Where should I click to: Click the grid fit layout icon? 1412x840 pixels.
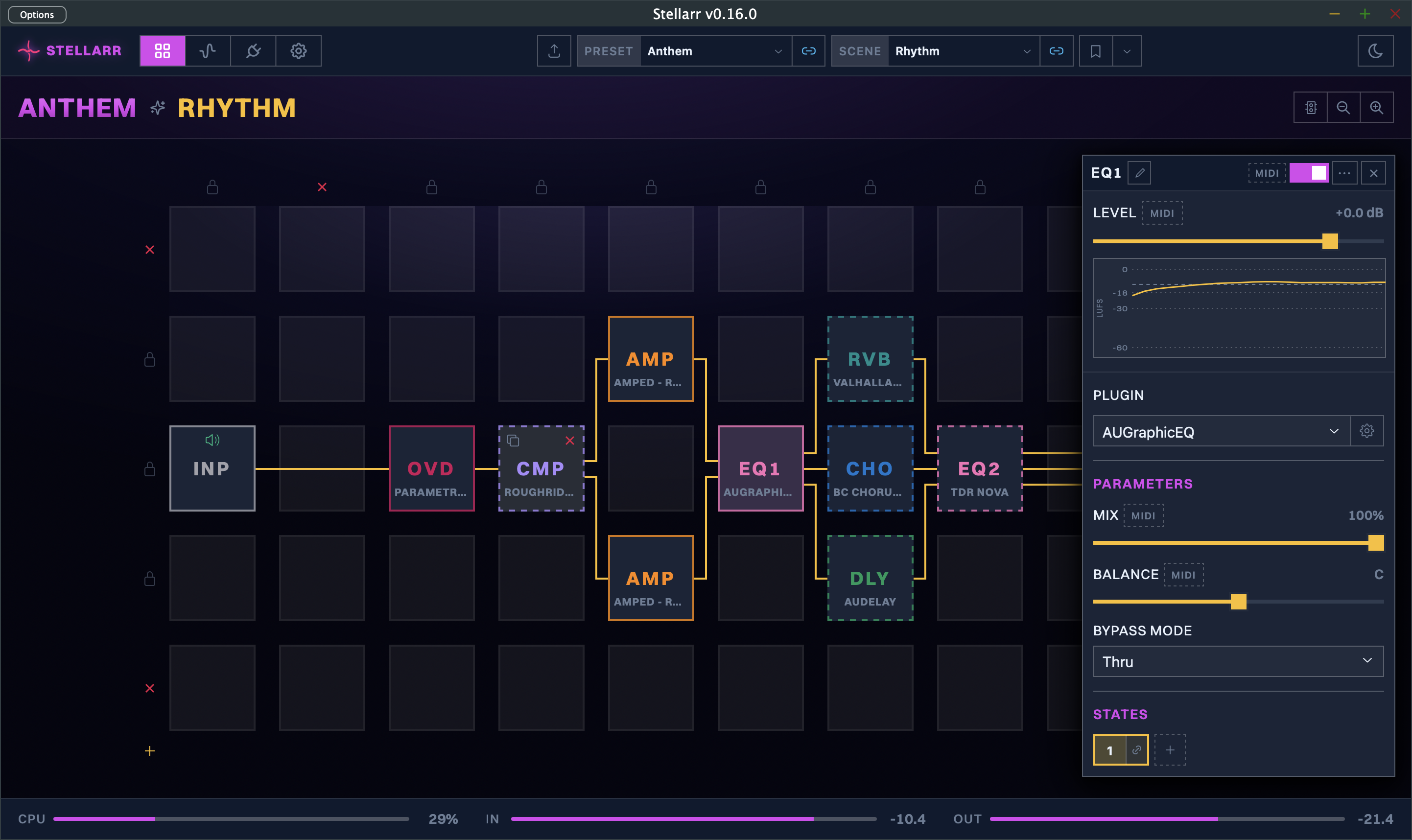click(1311, 108)
